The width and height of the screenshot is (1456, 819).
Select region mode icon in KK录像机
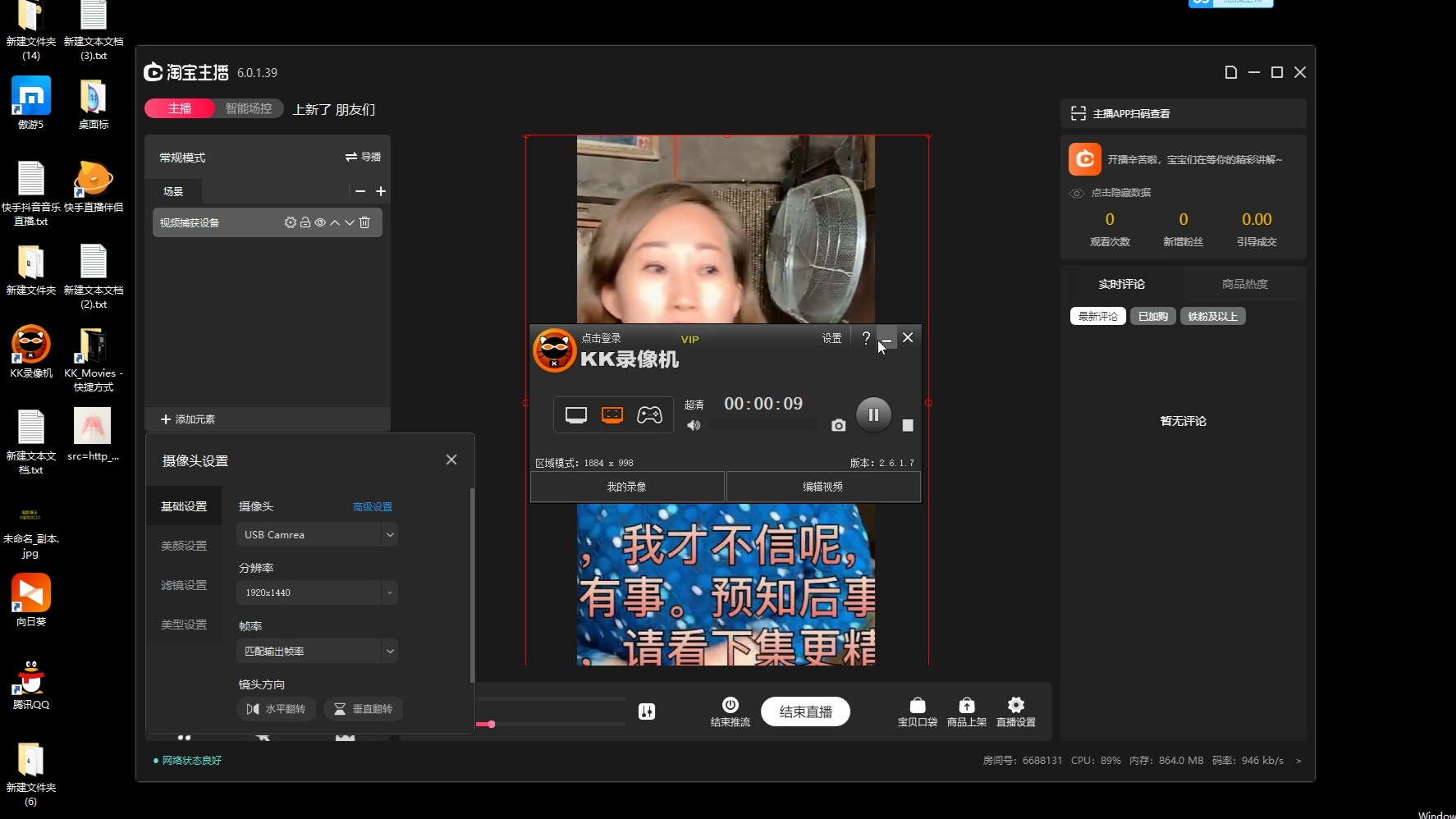point(612,415)
